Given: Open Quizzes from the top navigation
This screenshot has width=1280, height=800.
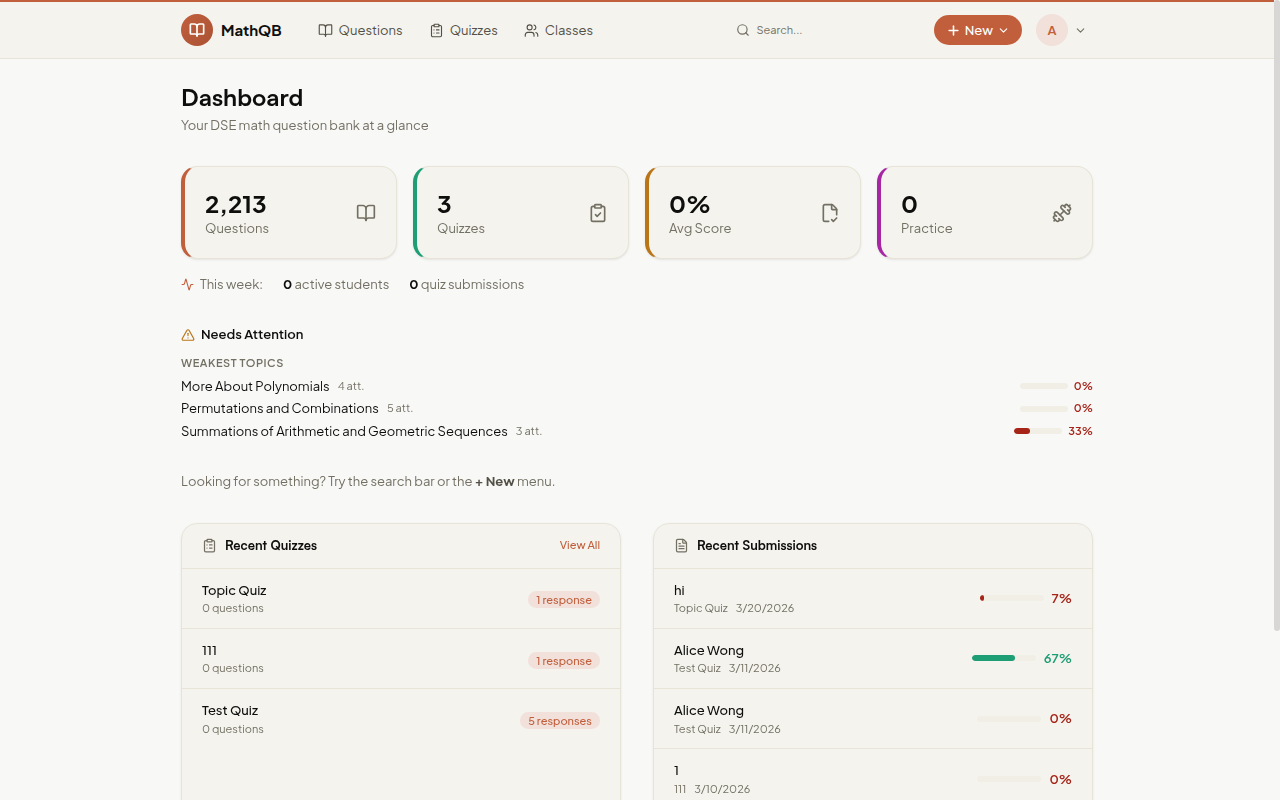Looking at the screenshot, I should [463, 30].
